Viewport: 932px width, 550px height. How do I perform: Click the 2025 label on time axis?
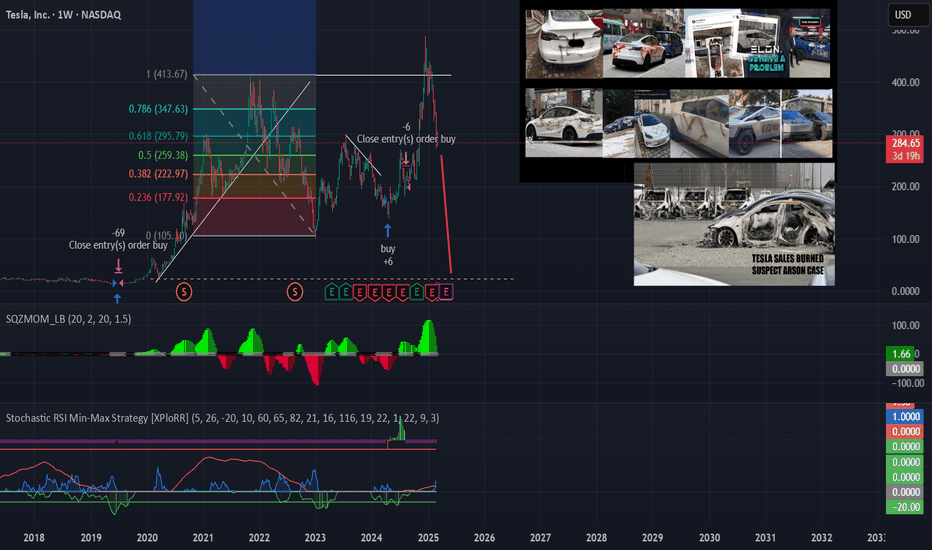pyautogui.click(x=428, y=538)
